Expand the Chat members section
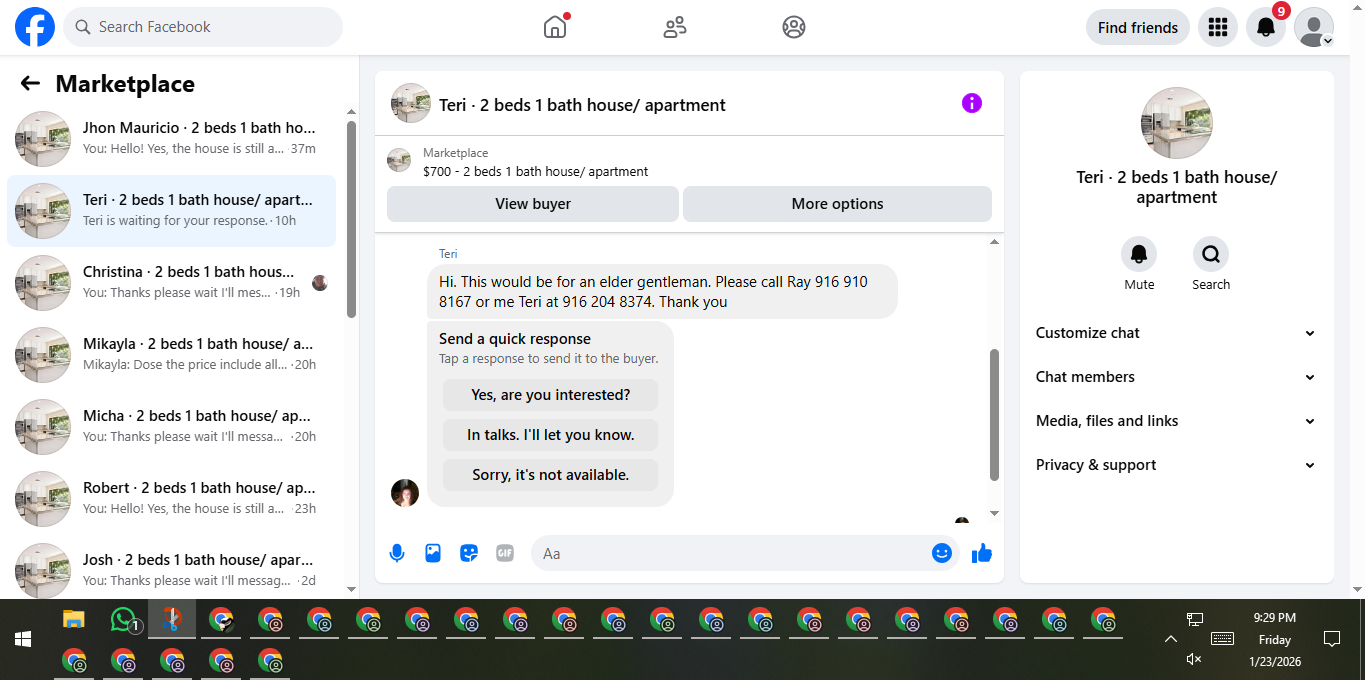1365x680 pixels. point(1177,377)
